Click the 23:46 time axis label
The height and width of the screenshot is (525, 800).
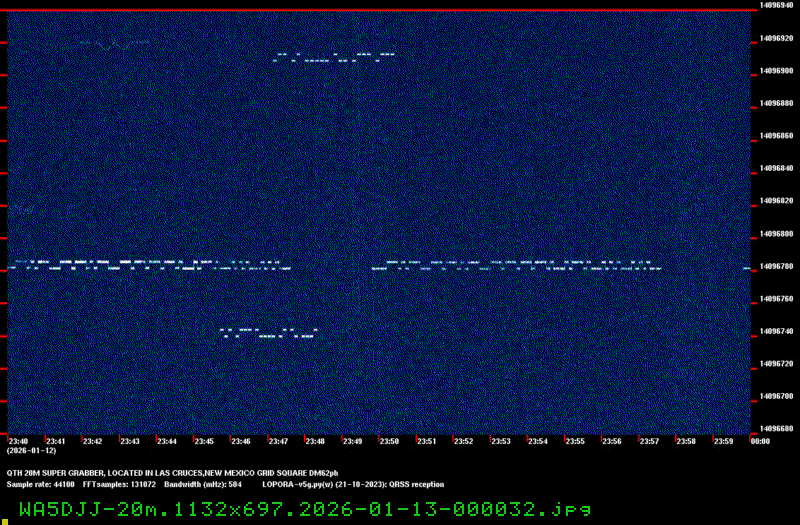(241, 441)
